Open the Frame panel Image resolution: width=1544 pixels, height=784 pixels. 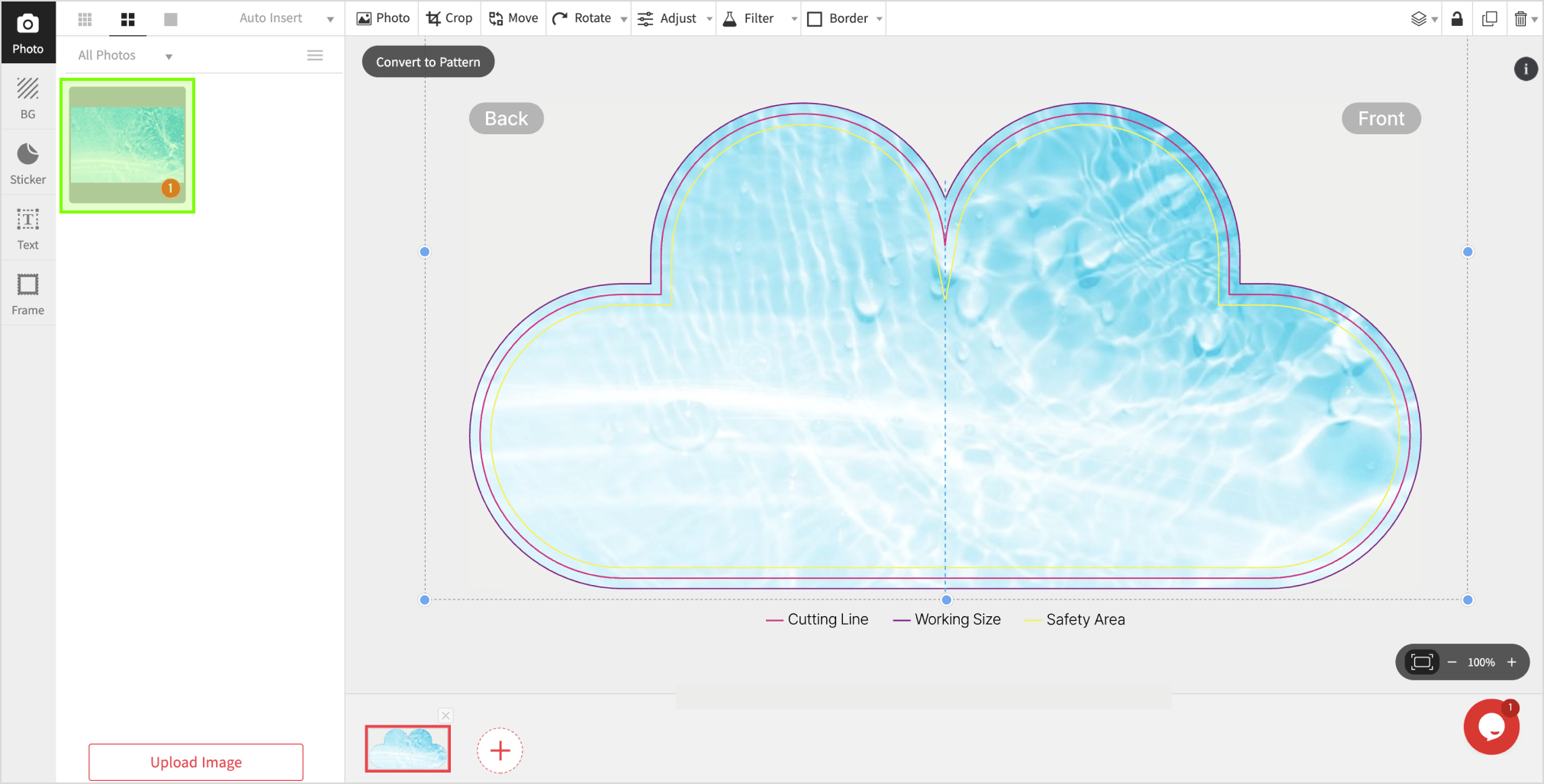(x=27, y=294)
